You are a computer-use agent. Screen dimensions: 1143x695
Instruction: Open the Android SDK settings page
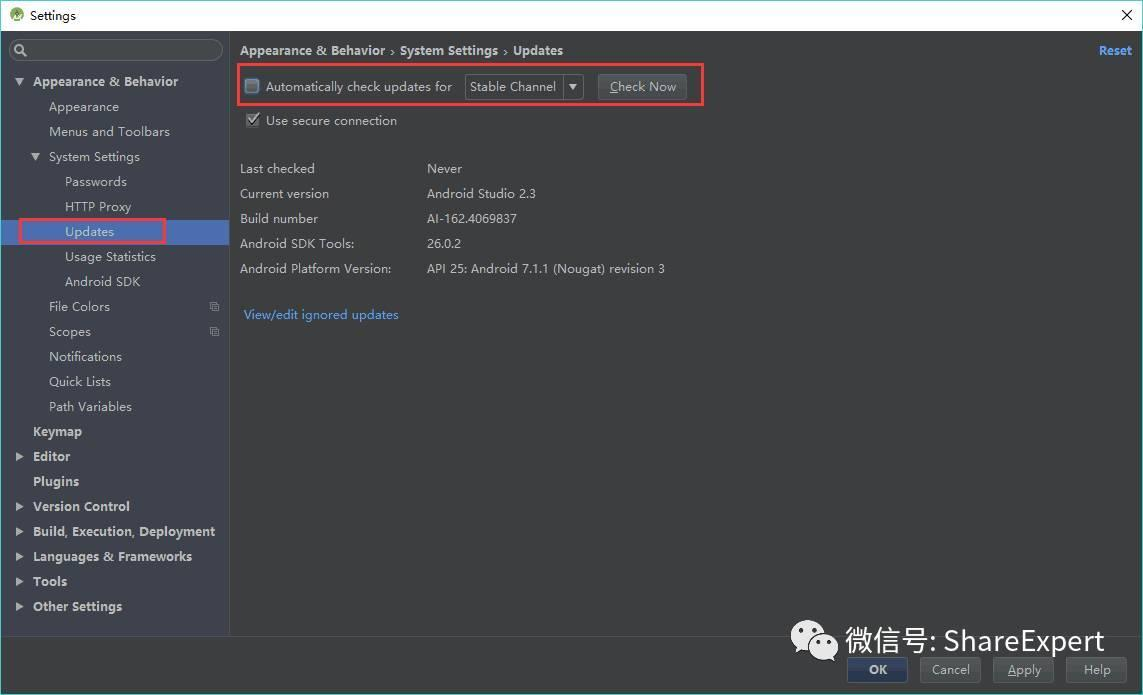102,282
